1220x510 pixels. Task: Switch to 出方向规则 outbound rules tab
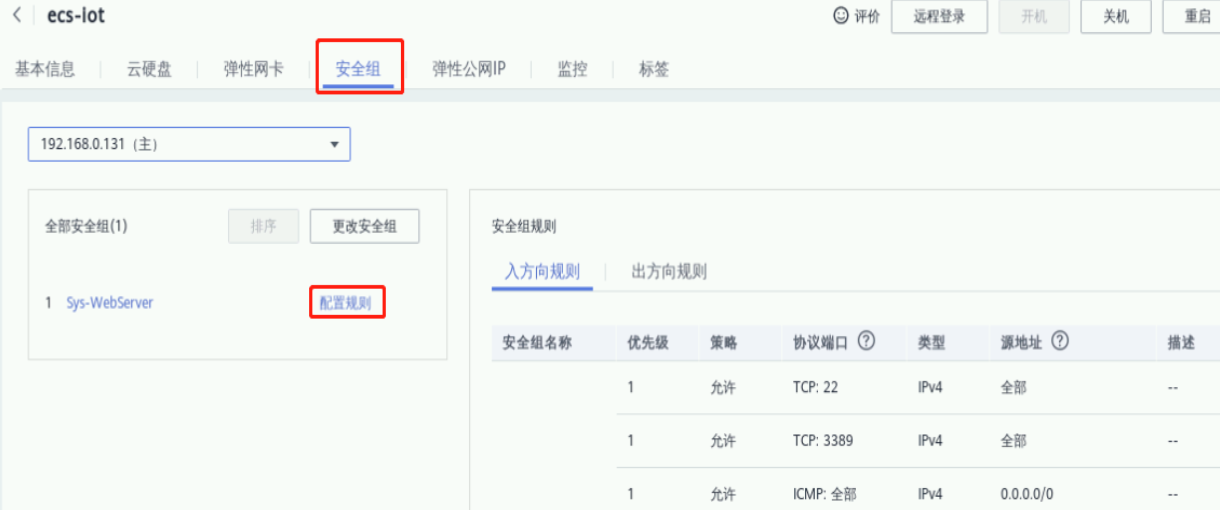coord(669,272)
